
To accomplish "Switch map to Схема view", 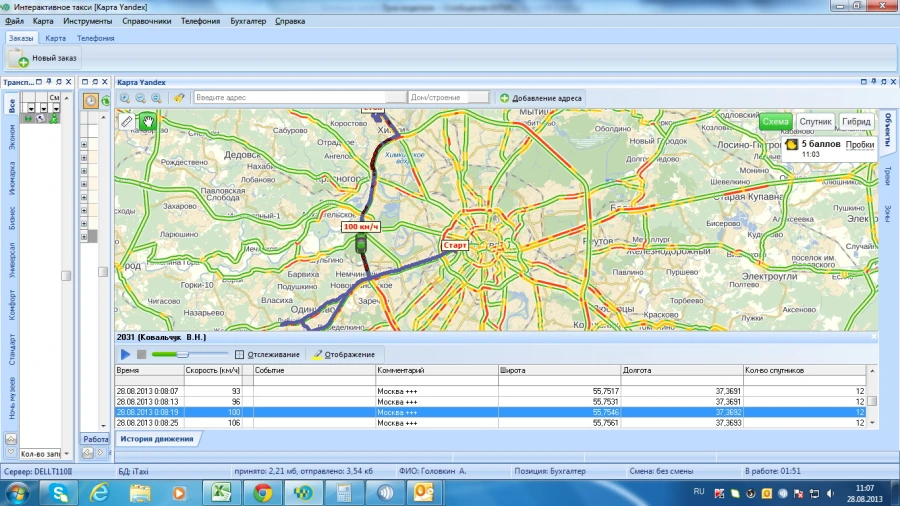I will click(x=775, y=122).
